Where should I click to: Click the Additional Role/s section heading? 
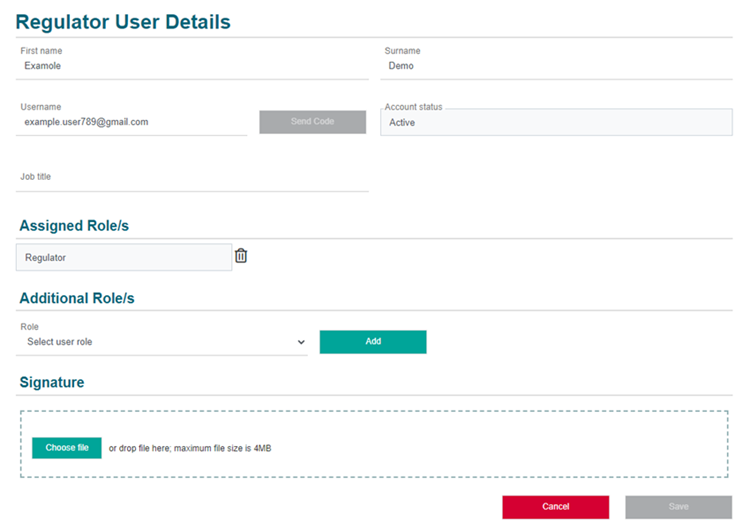pyautogui.click(x=77, y=298)
